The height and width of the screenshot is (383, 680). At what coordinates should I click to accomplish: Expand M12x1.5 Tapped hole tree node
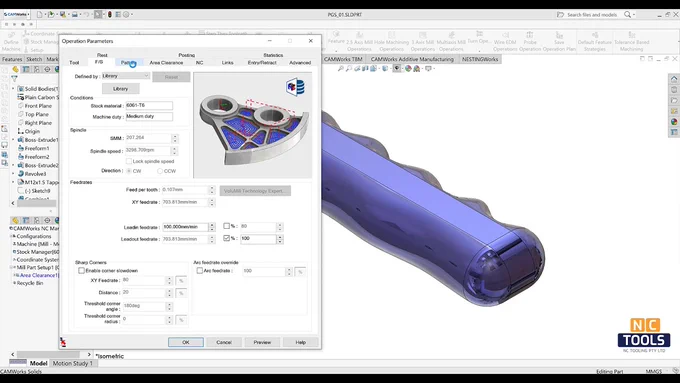13,182
